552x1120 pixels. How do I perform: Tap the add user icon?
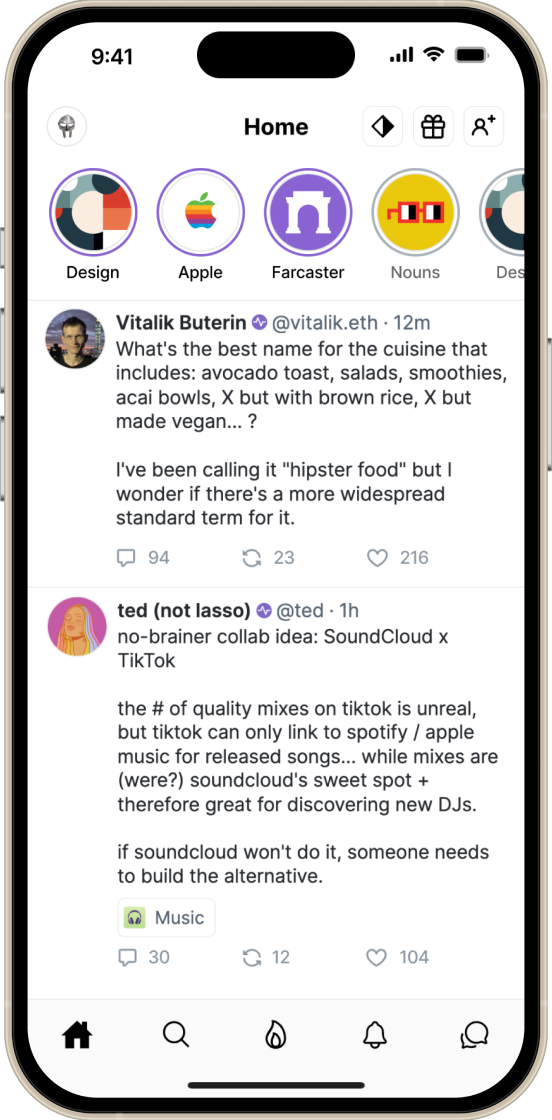tap(484, 127)
